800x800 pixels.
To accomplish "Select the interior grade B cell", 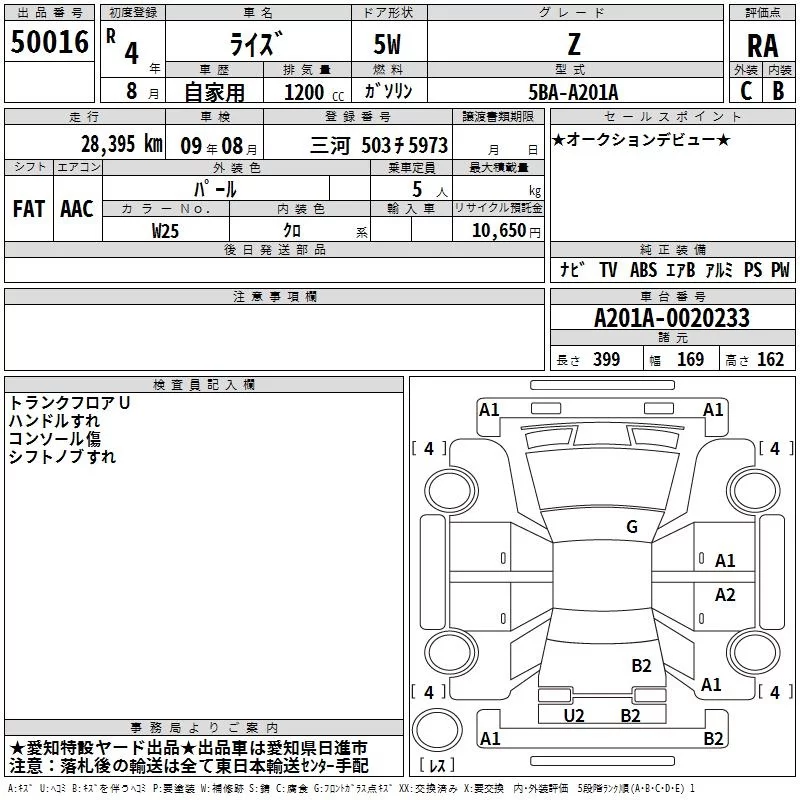I will pyautogui.click(x=778, y=90).
